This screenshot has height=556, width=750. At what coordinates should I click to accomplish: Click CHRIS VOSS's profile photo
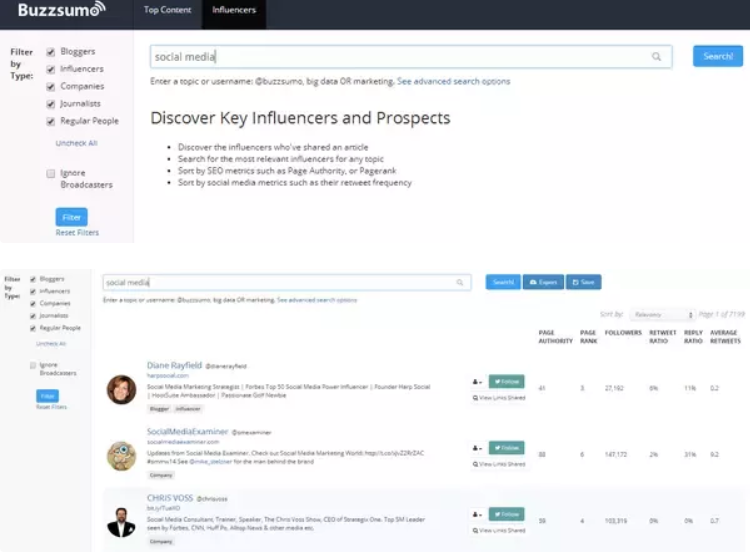pos(121,522)
